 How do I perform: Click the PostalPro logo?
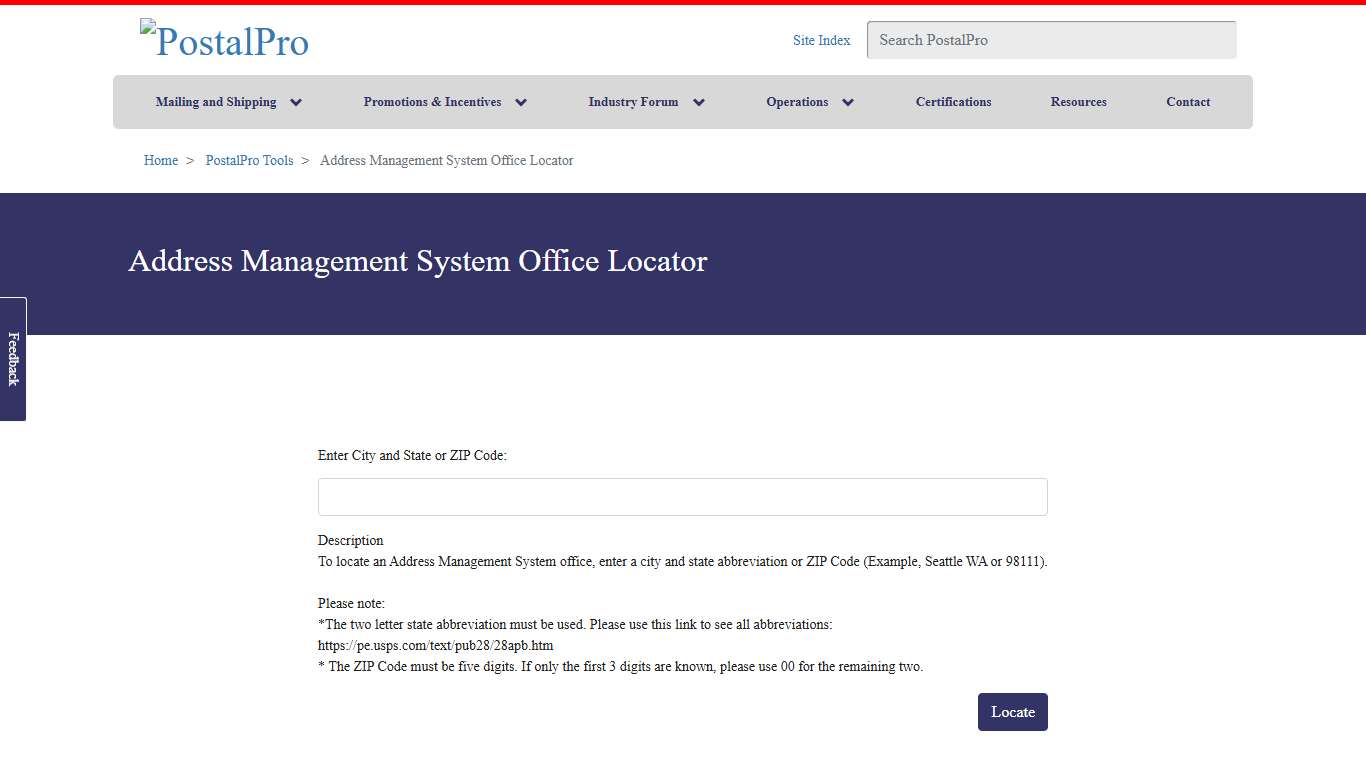[x=224, y=40]
